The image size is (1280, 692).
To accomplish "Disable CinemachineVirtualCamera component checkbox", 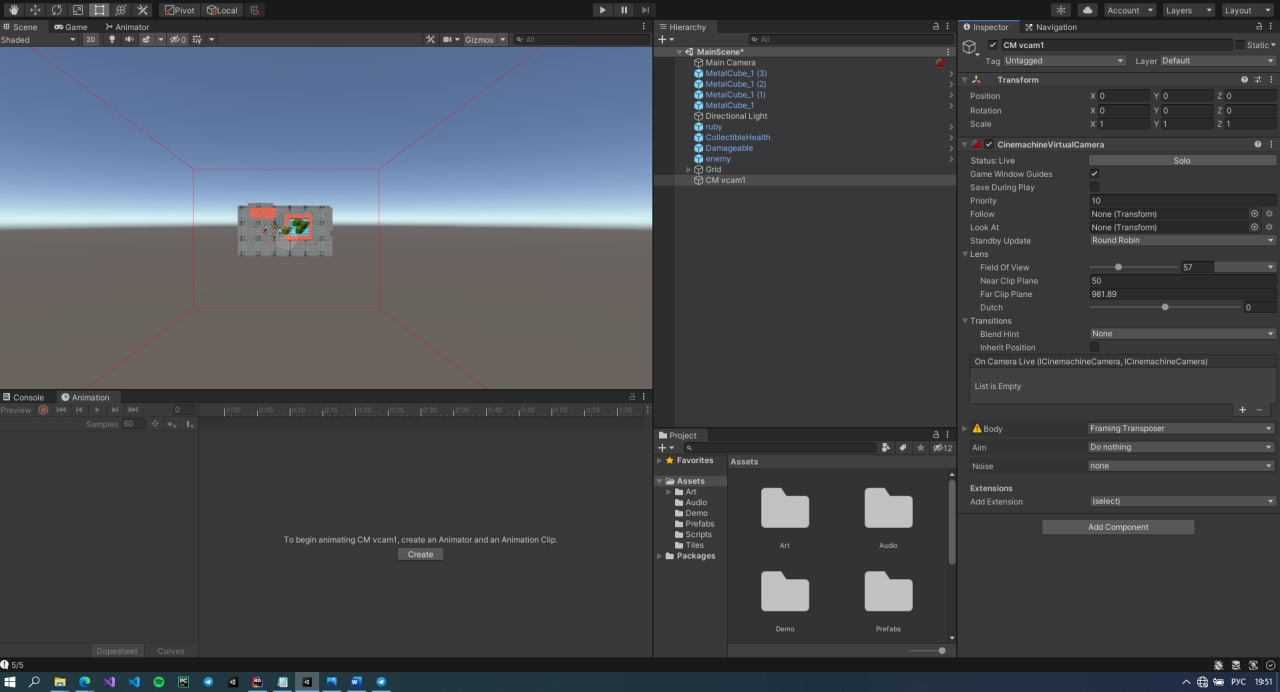I will pyautogui.click(x=989, y=144).
